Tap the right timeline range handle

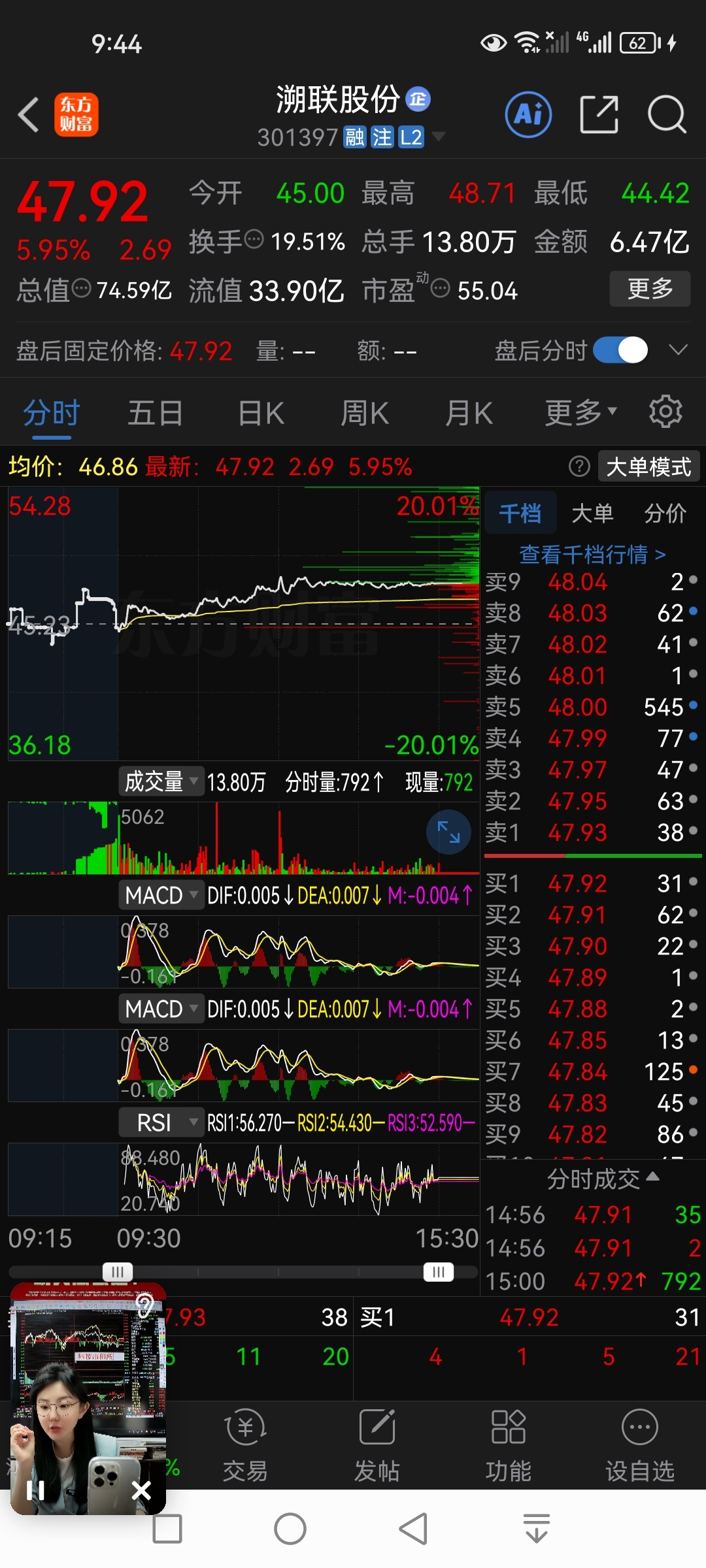tap(439, 1271)
